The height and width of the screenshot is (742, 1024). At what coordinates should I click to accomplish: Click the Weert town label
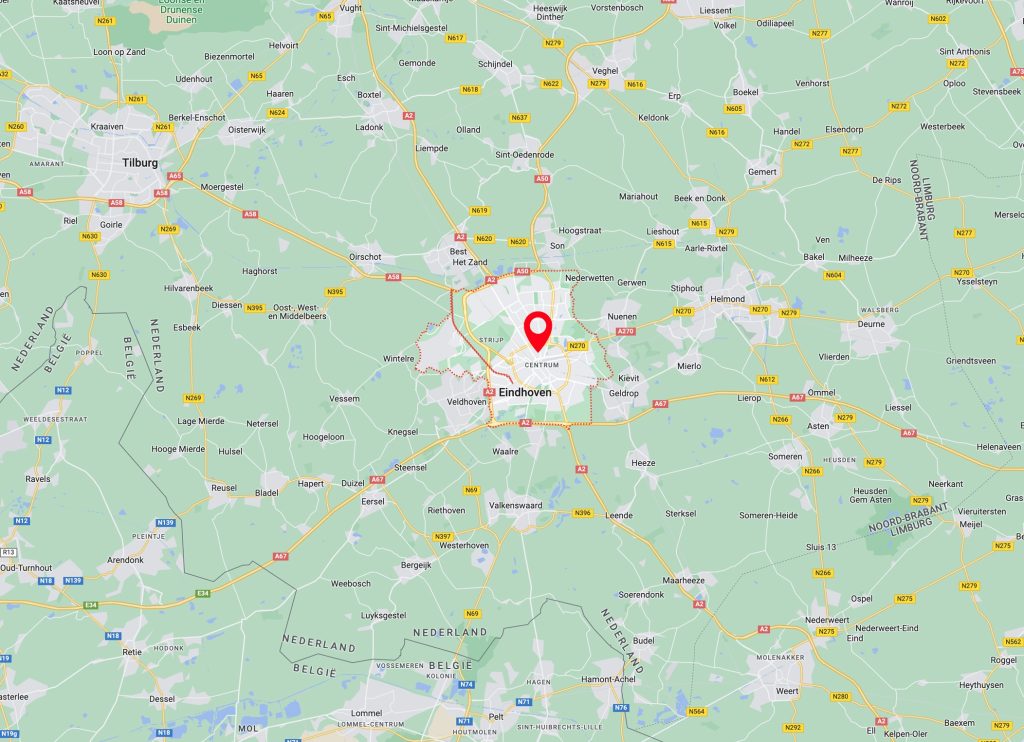click(787, 691)
